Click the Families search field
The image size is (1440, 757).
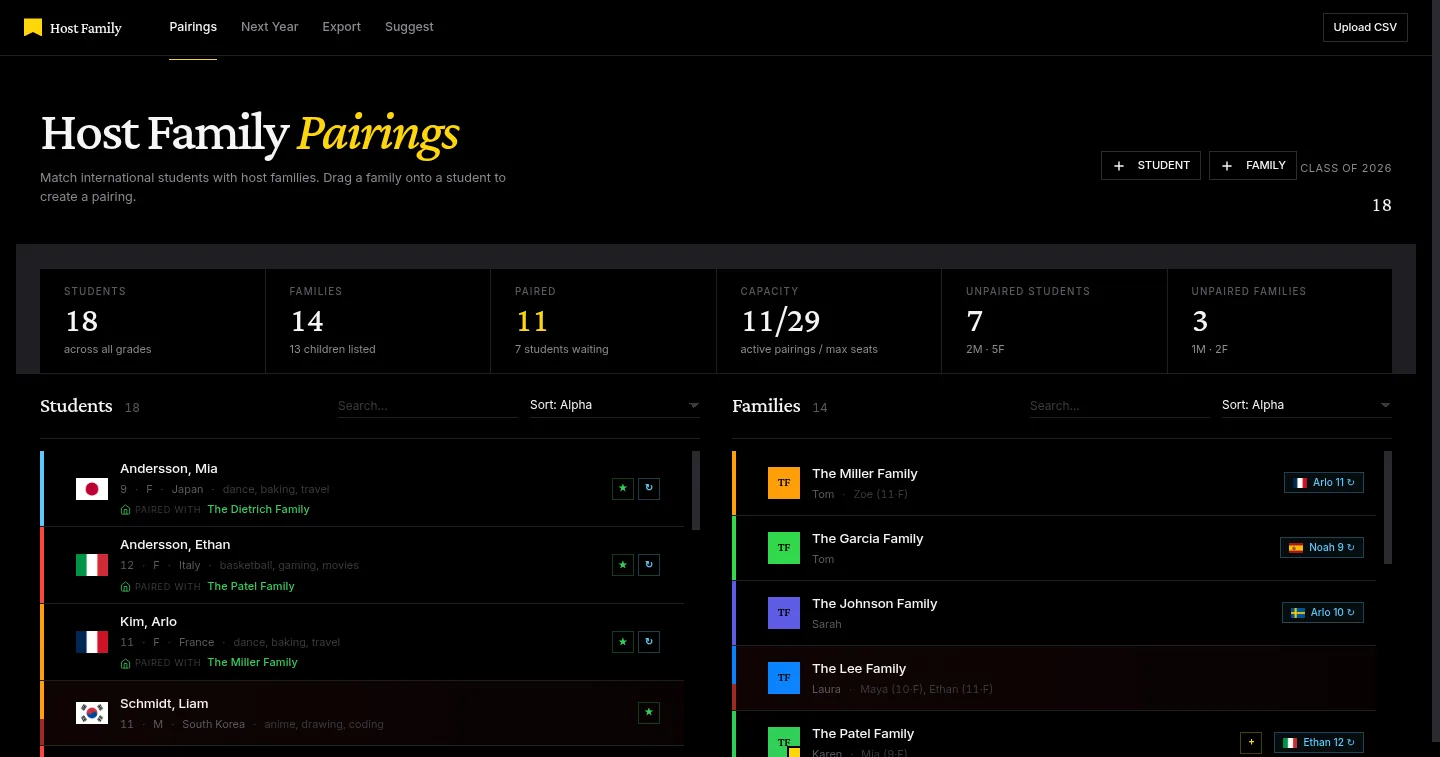(x=1119, y=406)
